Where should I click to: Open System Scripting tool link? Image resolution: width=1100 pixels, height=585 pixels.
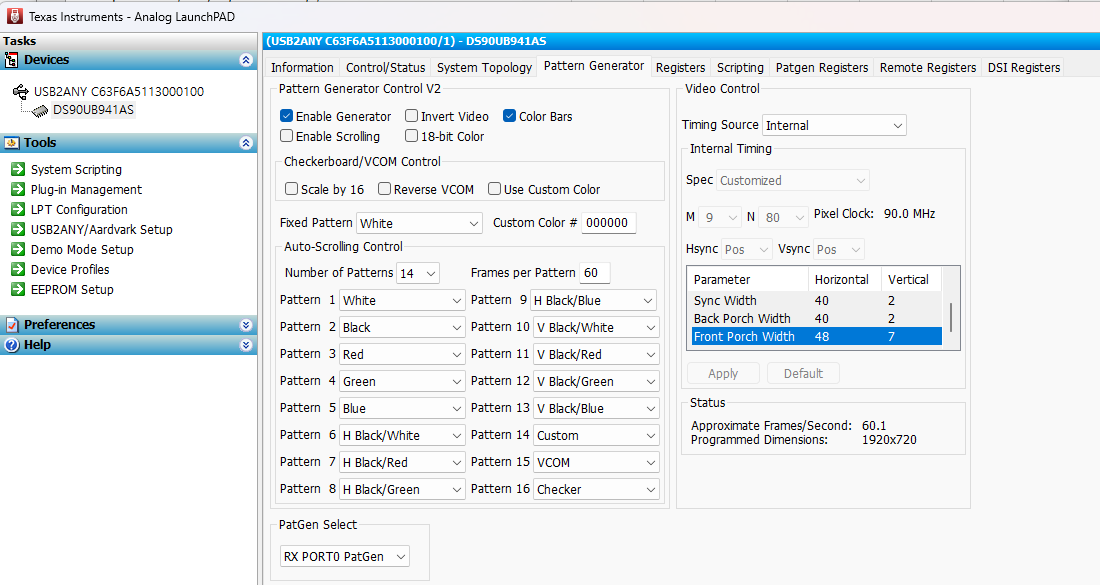[x=76, y=169]
